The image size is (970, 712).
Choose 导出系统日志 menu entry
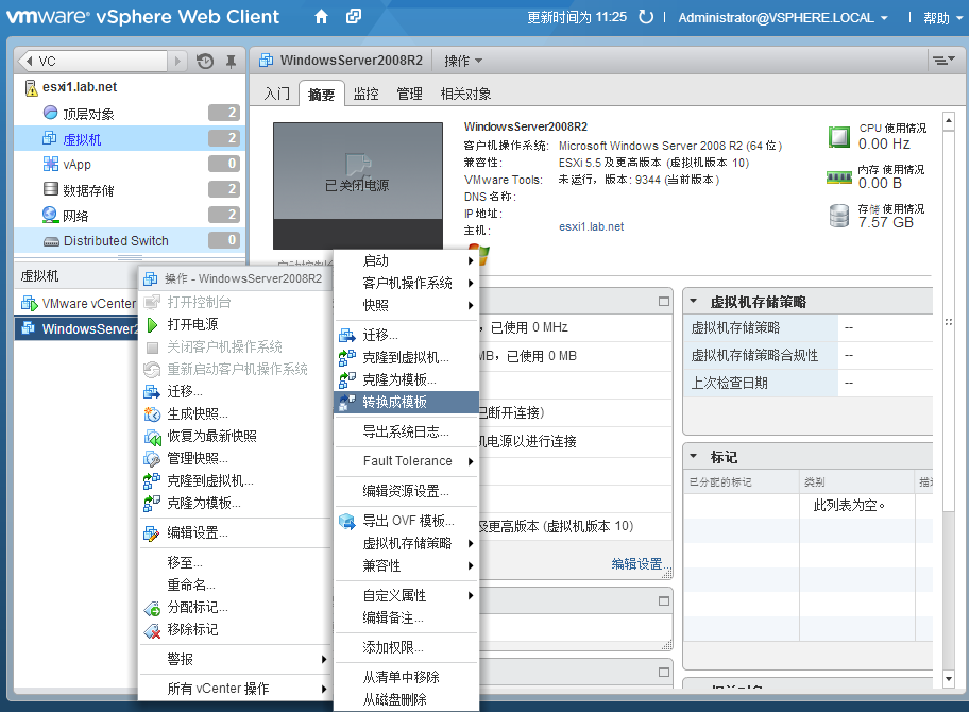click(x=406, y=432)
